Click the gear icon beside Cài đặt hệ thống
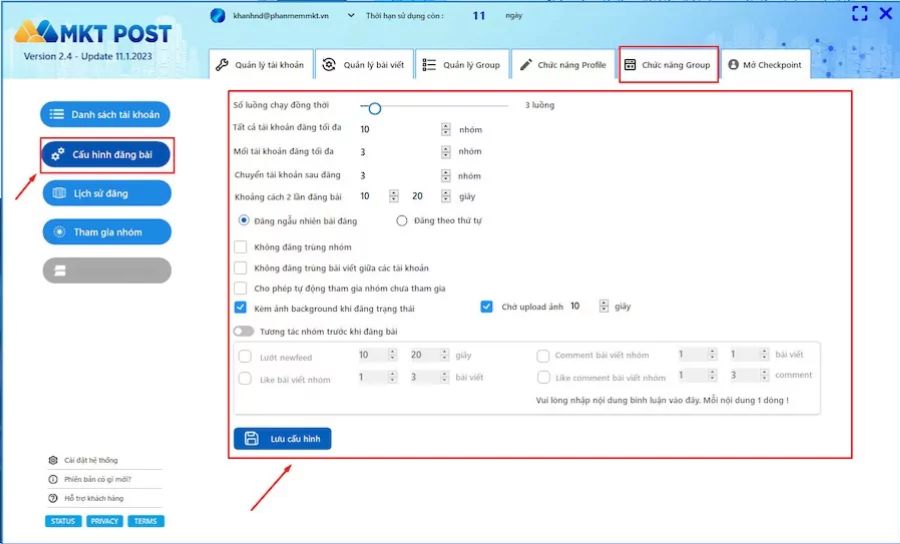 click(x=53, y=460)
